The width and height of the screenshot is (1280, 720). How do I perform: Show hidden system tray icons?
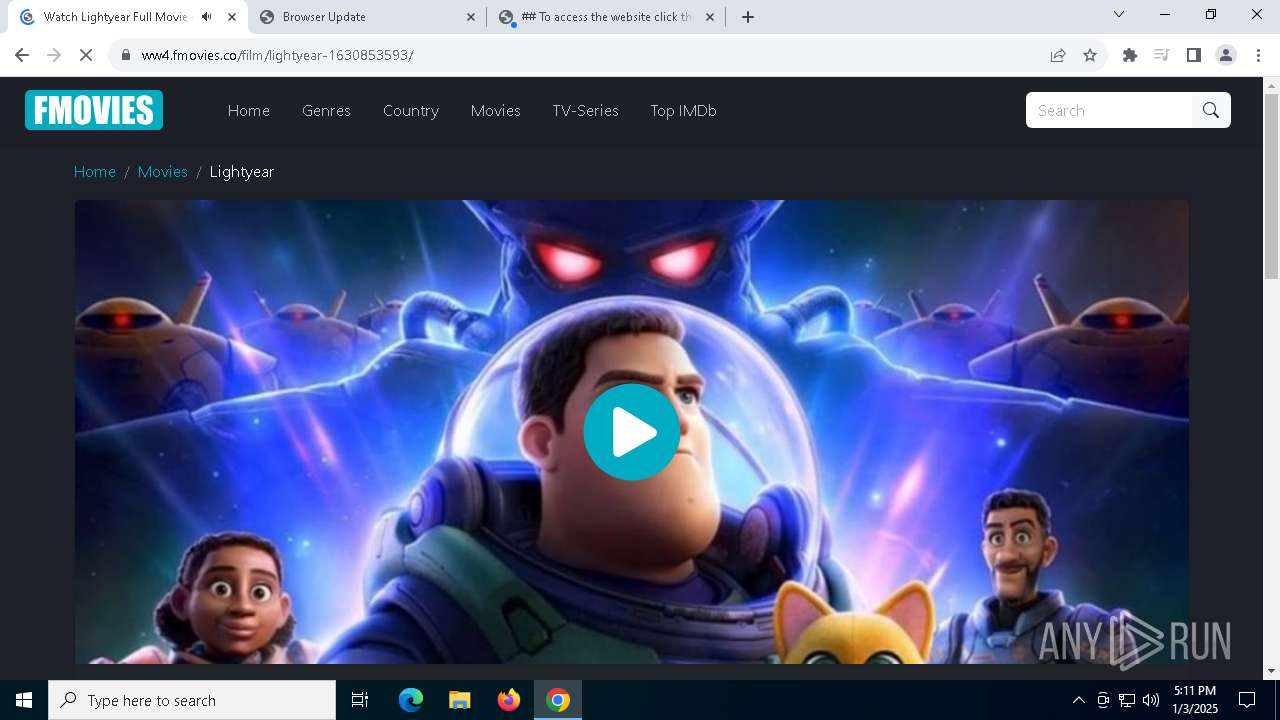pos(1078,700)
